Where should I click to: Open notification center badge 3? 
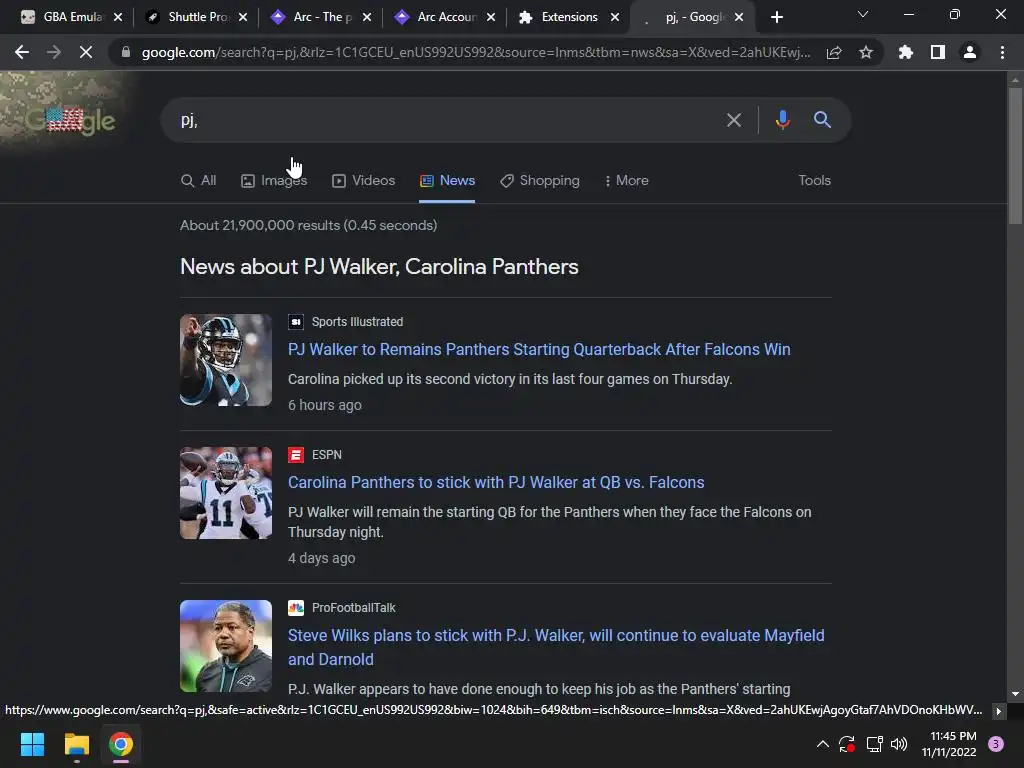point(996,744)
